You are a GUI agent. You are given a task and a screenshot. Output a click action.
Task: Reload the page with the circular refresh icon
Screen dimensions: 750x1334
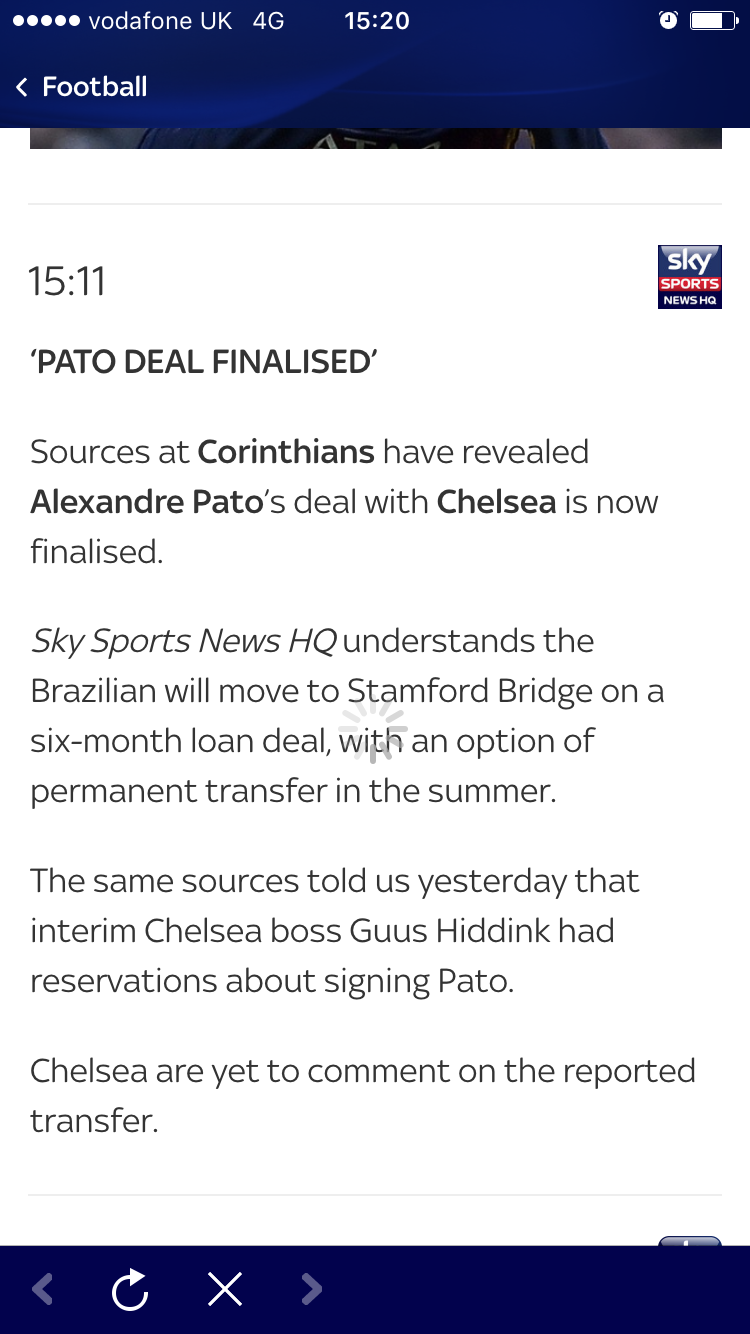click(x=130, y=1289)
